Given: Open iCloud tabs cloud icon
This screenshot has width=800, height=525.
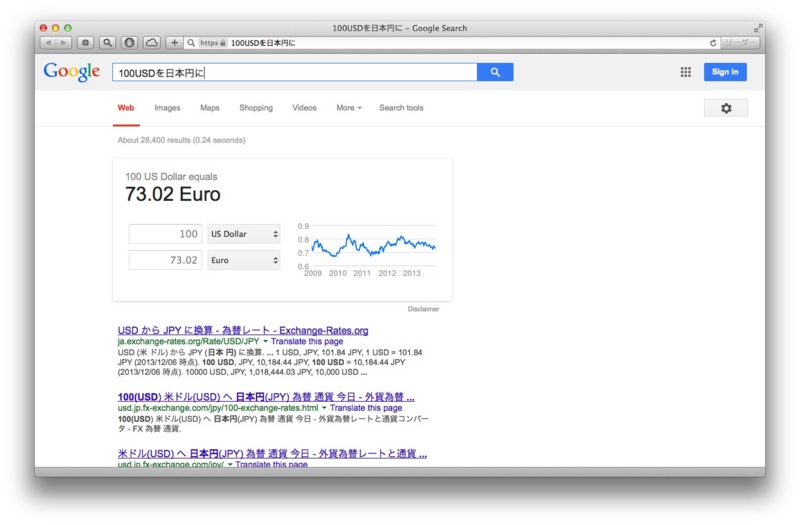Looking at the screenshot, I should (152, 43).
